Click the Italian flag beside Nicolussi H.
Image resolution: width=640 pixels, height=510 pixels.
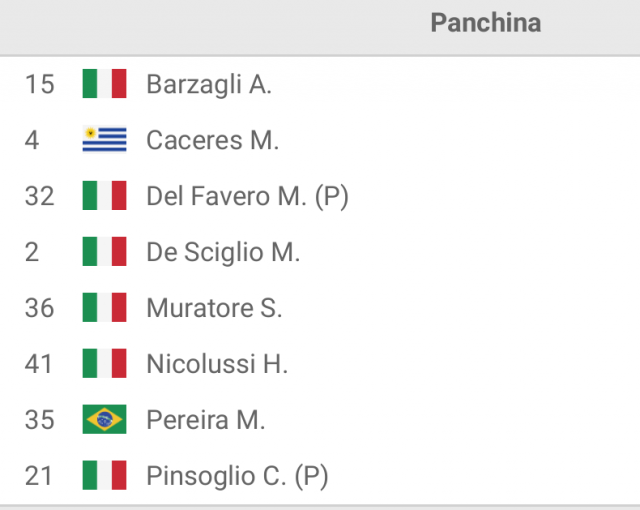pyautogui.click(x=104, y=363)
